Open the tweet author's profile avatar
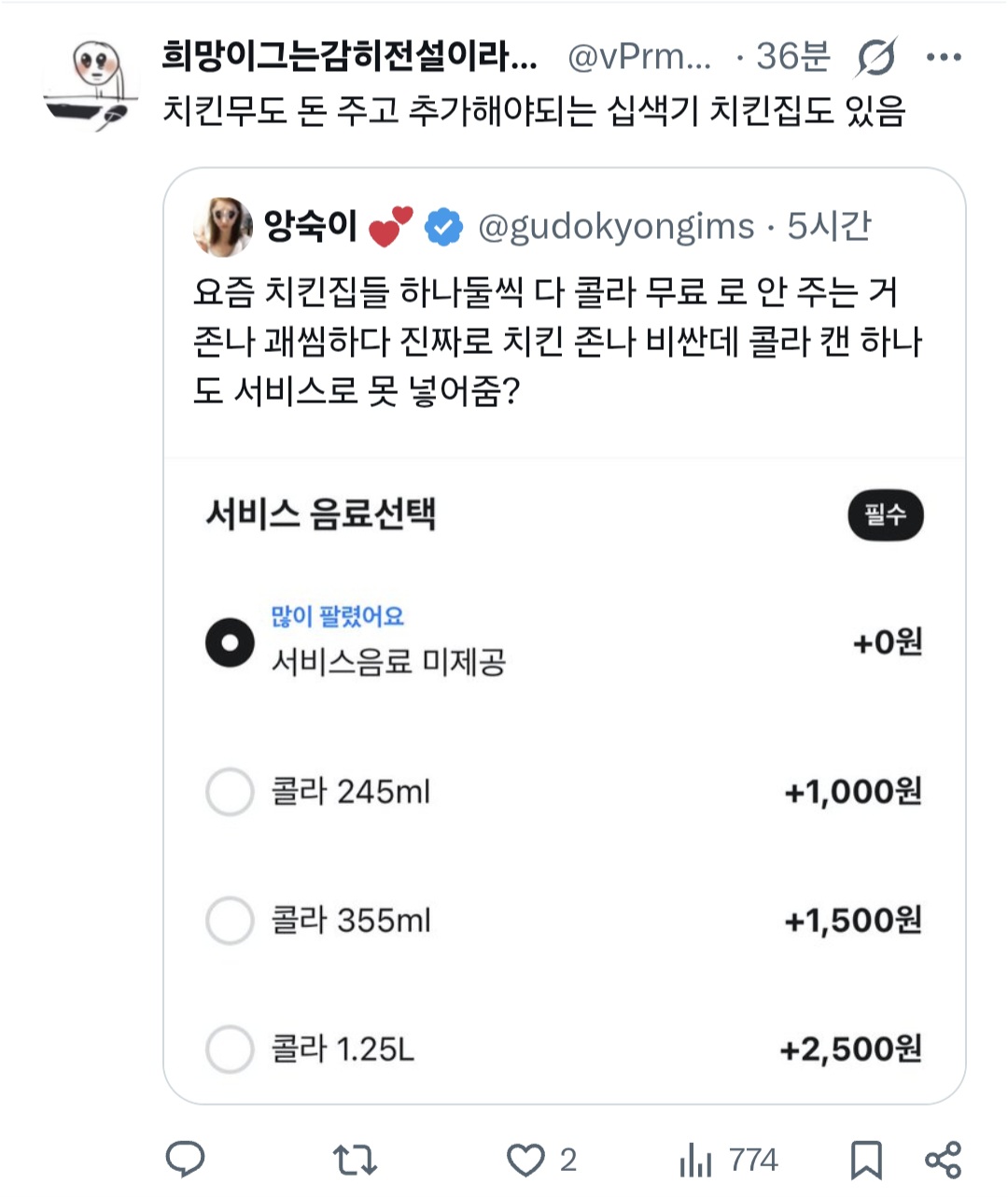Screen dimensions: 1008x1197 pos(91,82)
